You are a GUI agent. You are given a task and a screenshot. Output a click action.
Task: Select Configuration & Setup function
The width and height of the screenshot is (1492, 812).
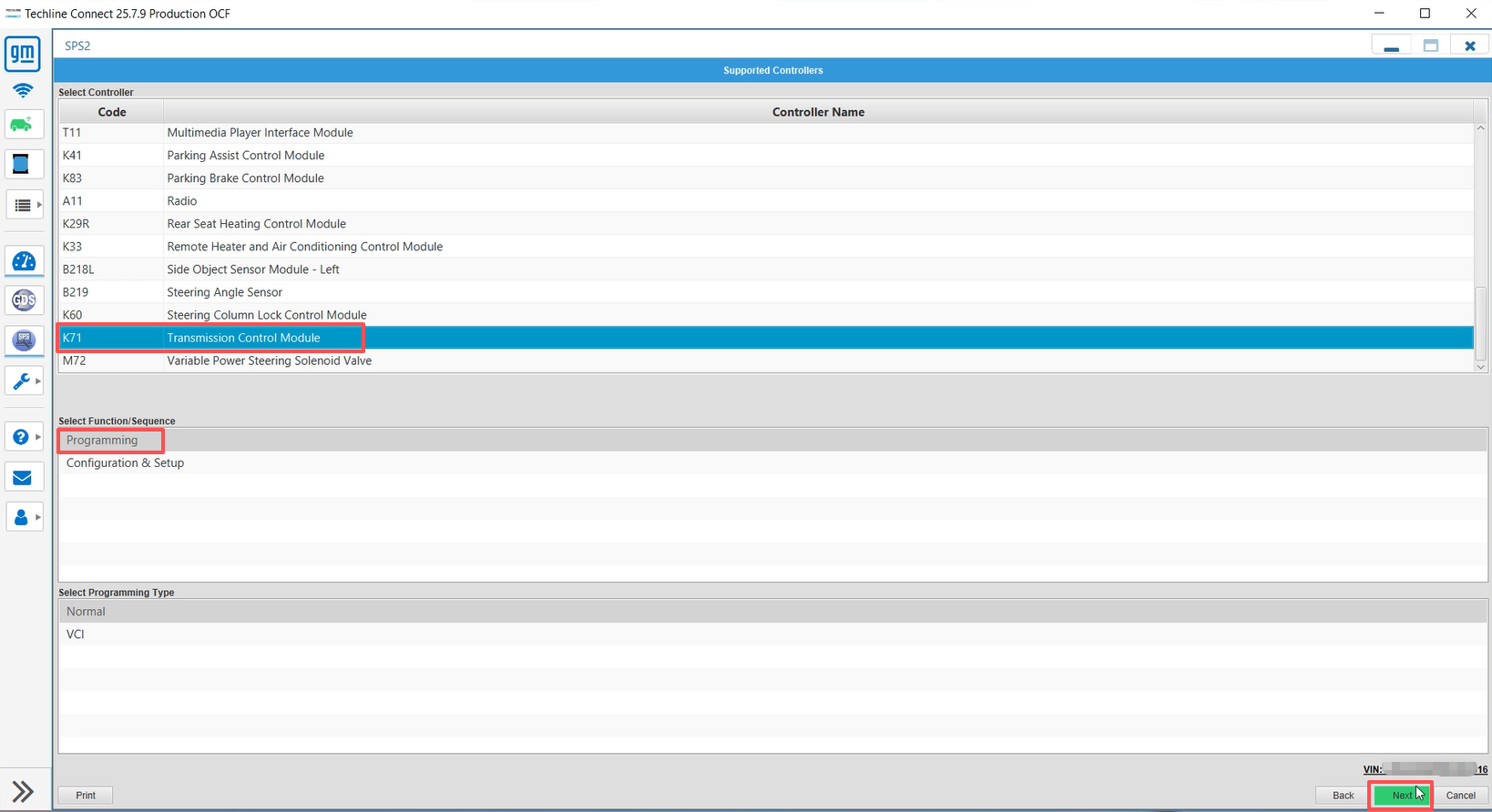tap(125, 462)
